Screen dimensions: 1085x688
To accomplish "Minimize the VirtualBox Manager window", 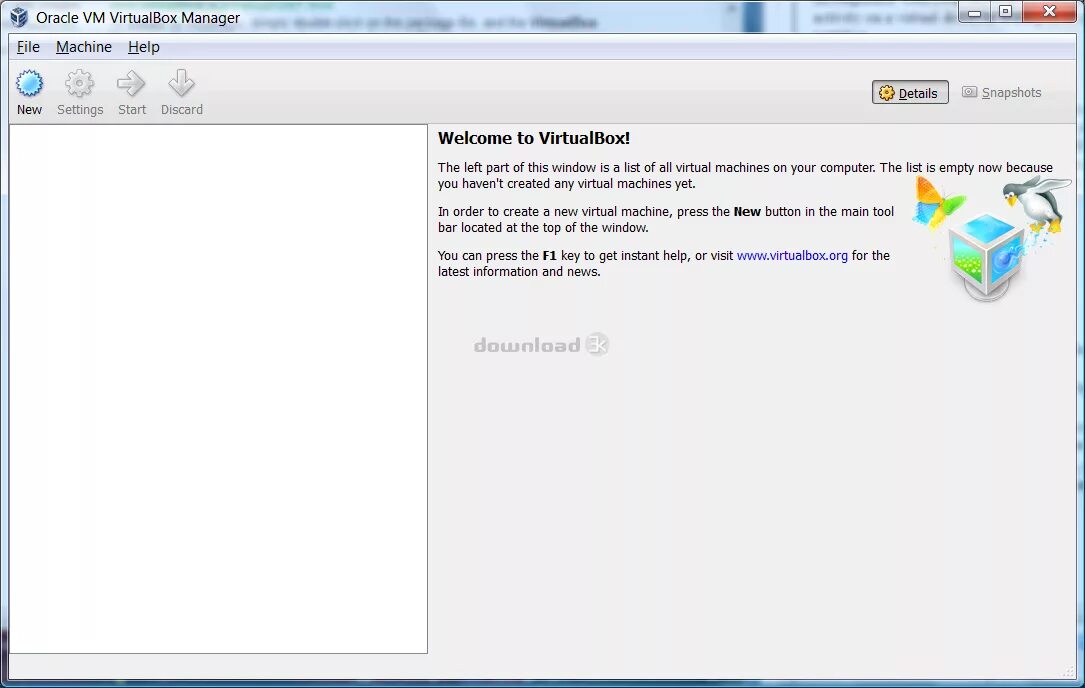I will [974, 12].
